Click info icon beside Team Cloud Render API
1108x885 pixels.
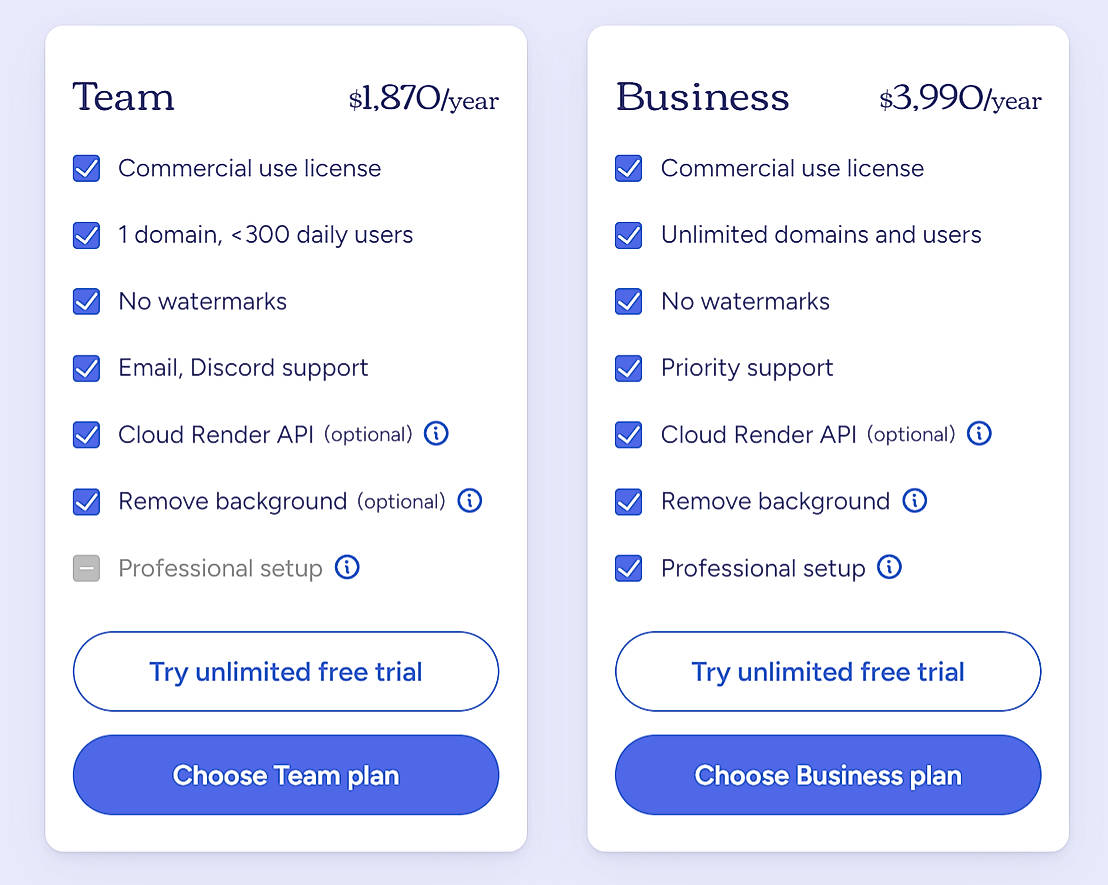pyautogui.click(x=436, y=434)
